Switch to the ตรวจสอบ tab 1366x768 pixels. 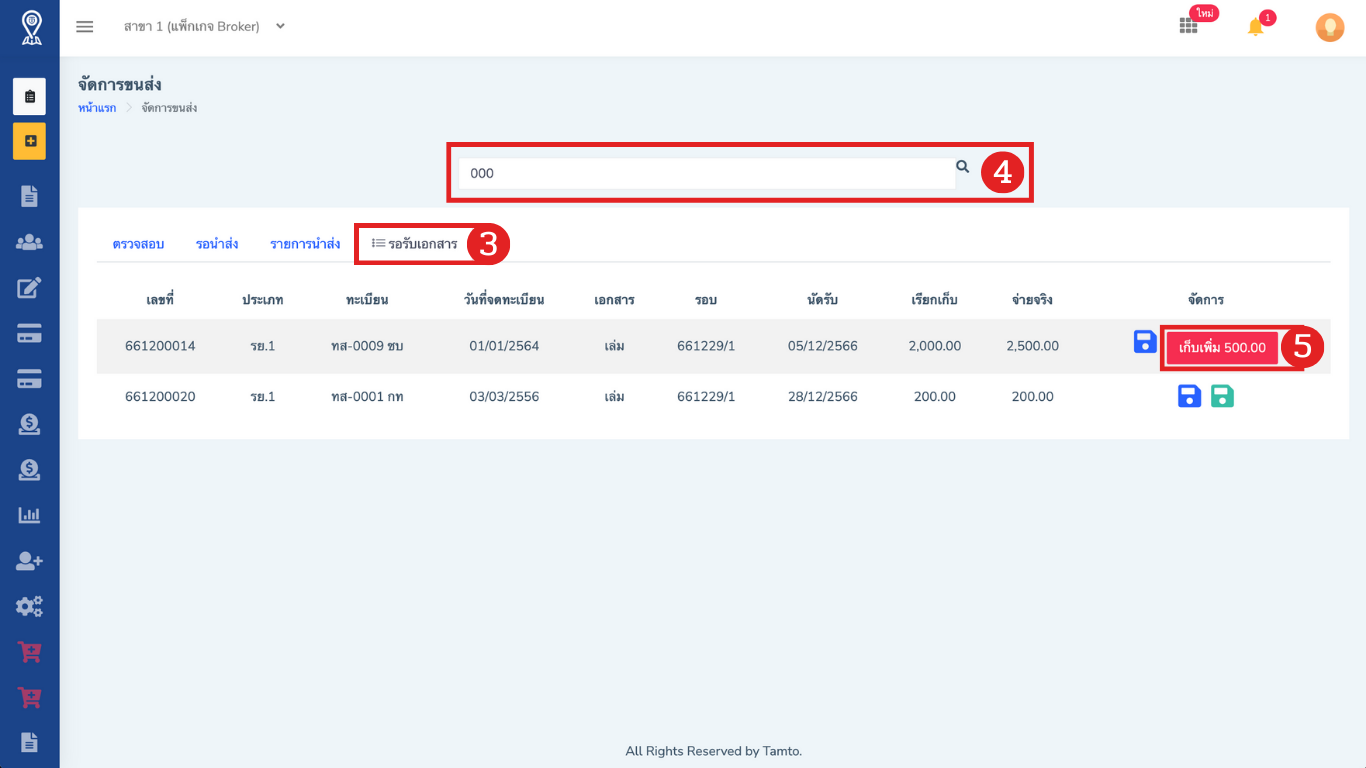pos(138,244)
